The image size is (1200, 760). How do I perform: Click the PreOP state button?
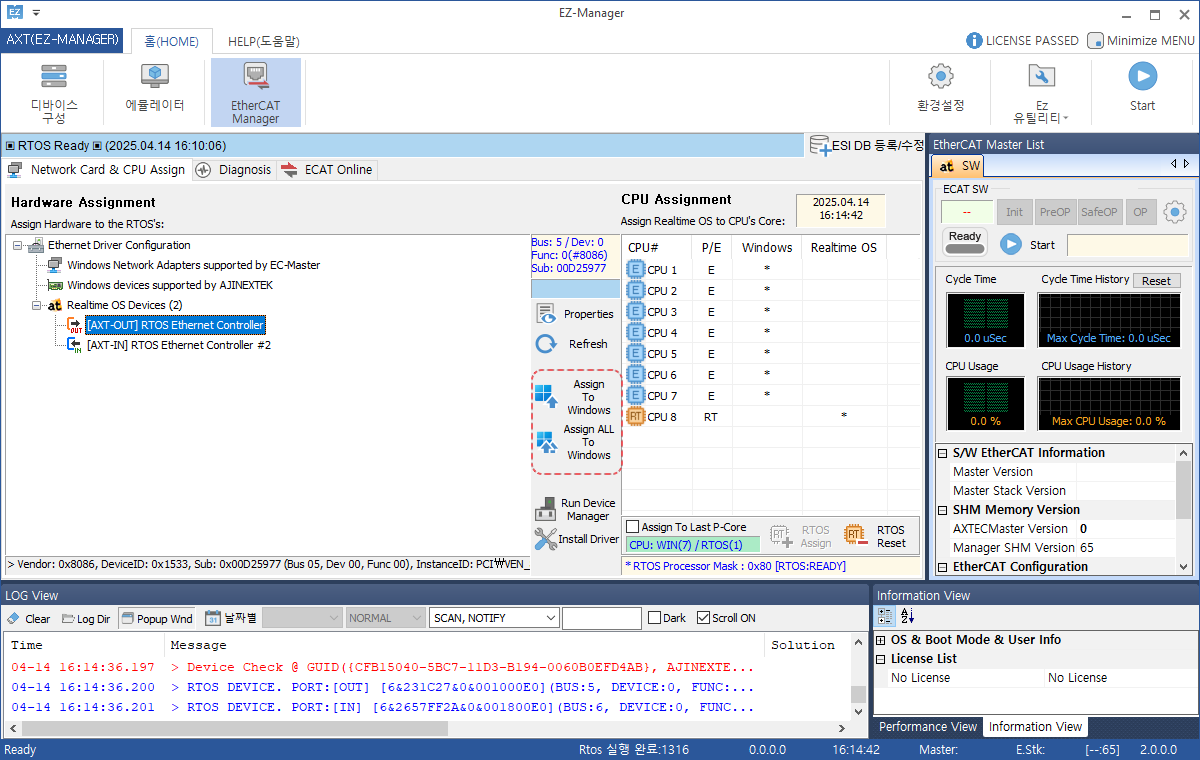pyautogui.click(x=1055, y=212)
